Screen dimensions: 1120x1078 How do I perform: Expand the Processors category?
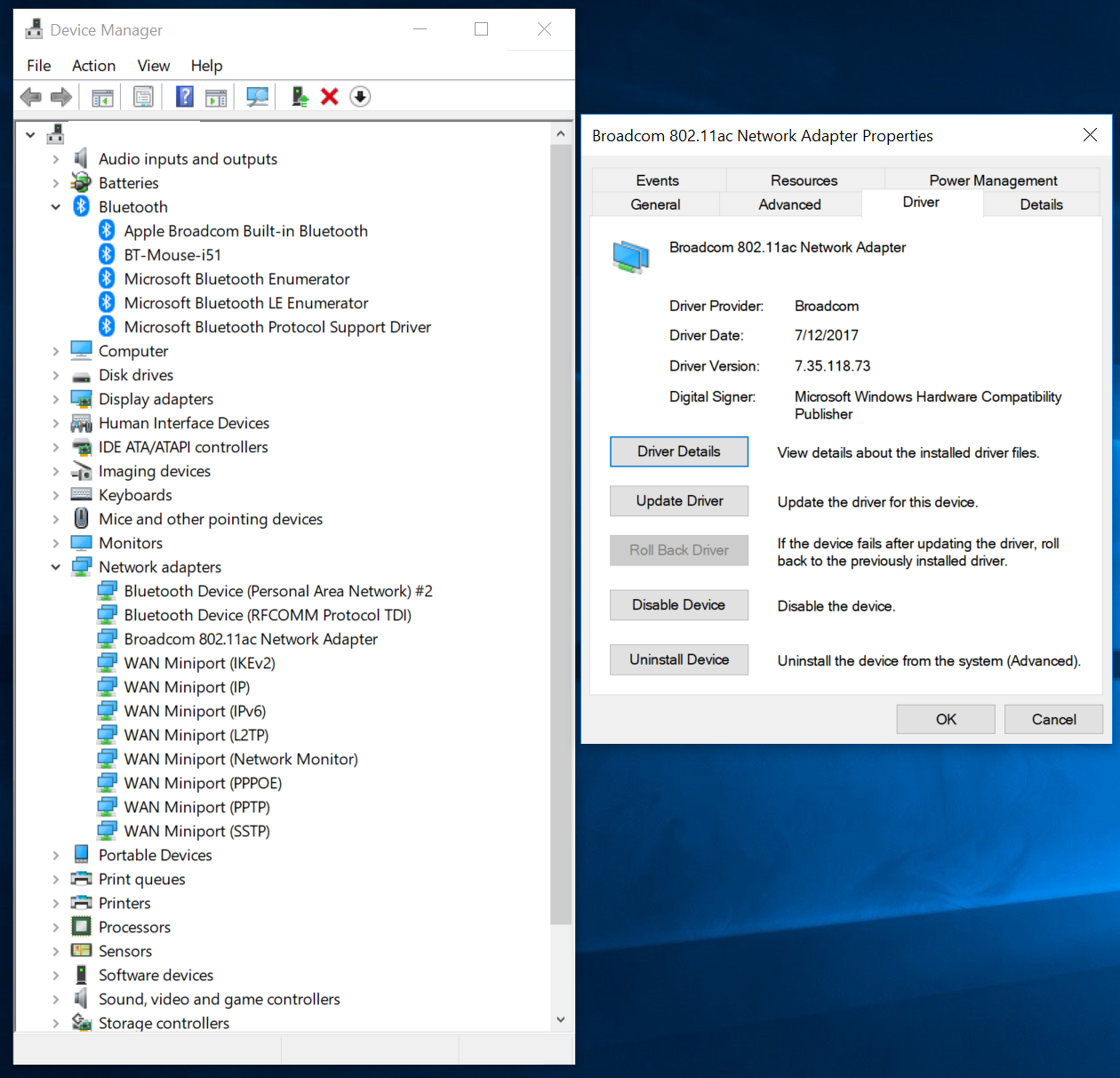tap(56, 927)
